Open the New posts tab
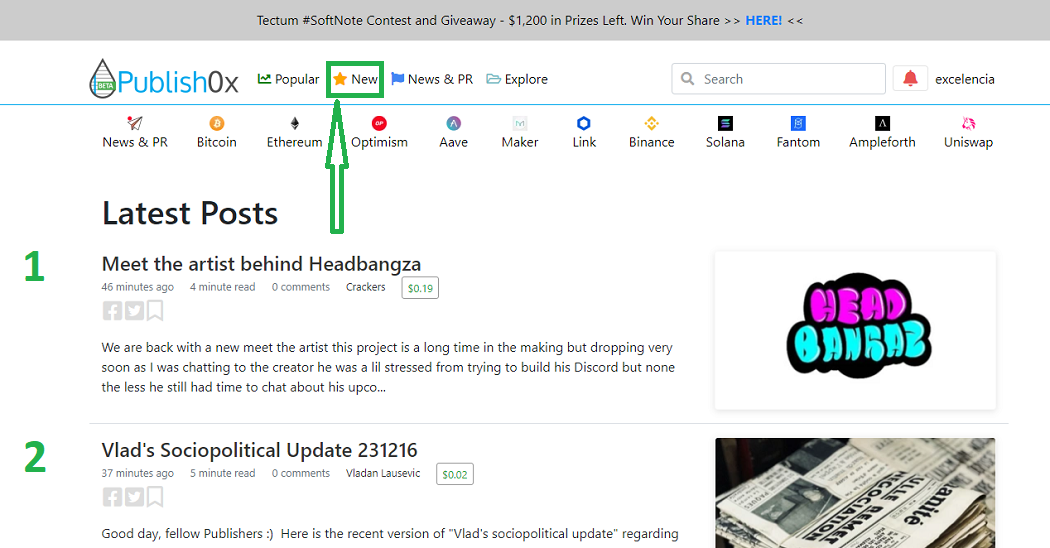The image size is (1050, 548). tap(356, 79)
